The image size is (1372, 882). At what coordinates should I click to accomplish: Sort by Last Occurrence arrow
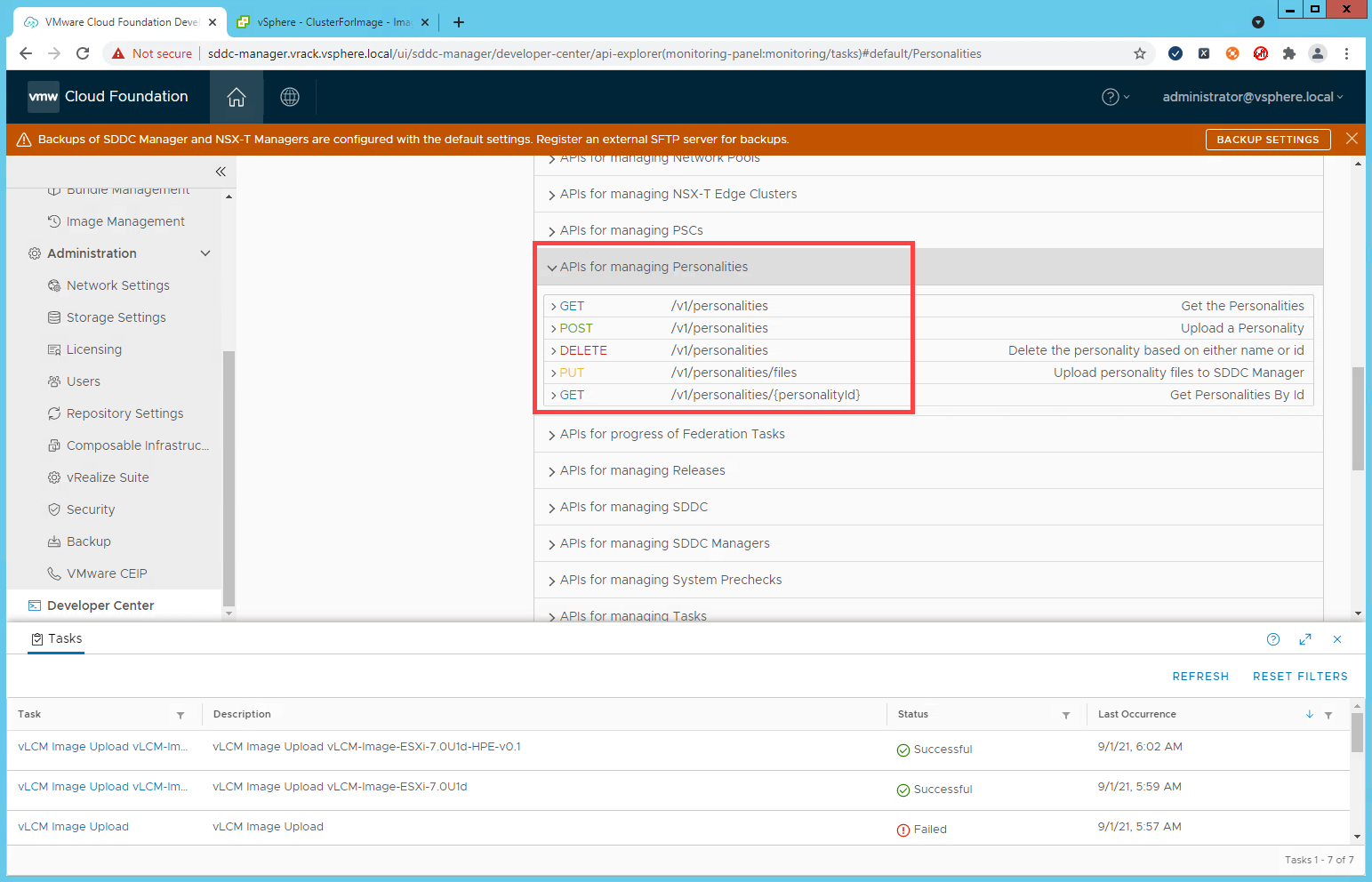(1309, 715)
